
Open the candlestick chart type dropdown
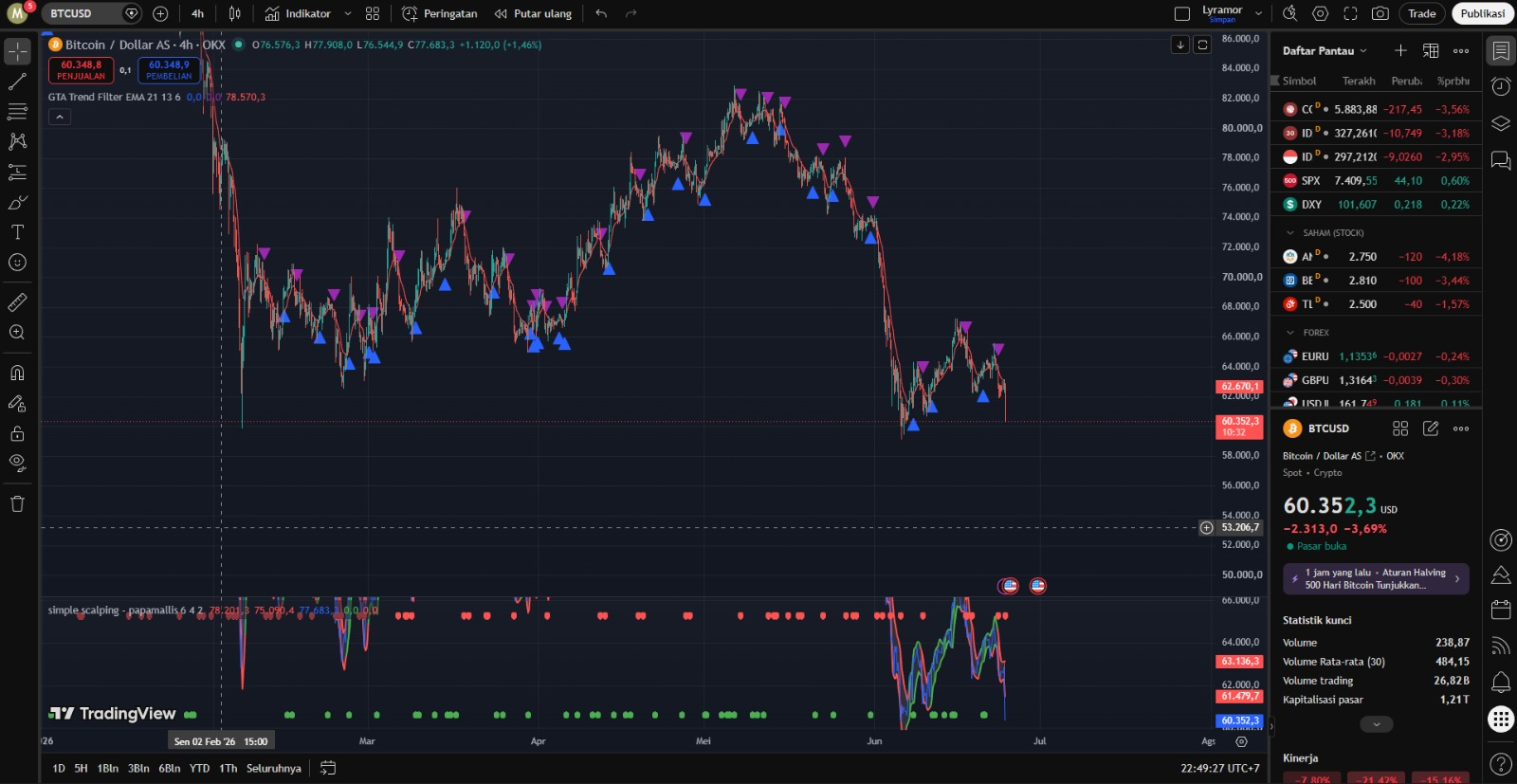(234, 13)
